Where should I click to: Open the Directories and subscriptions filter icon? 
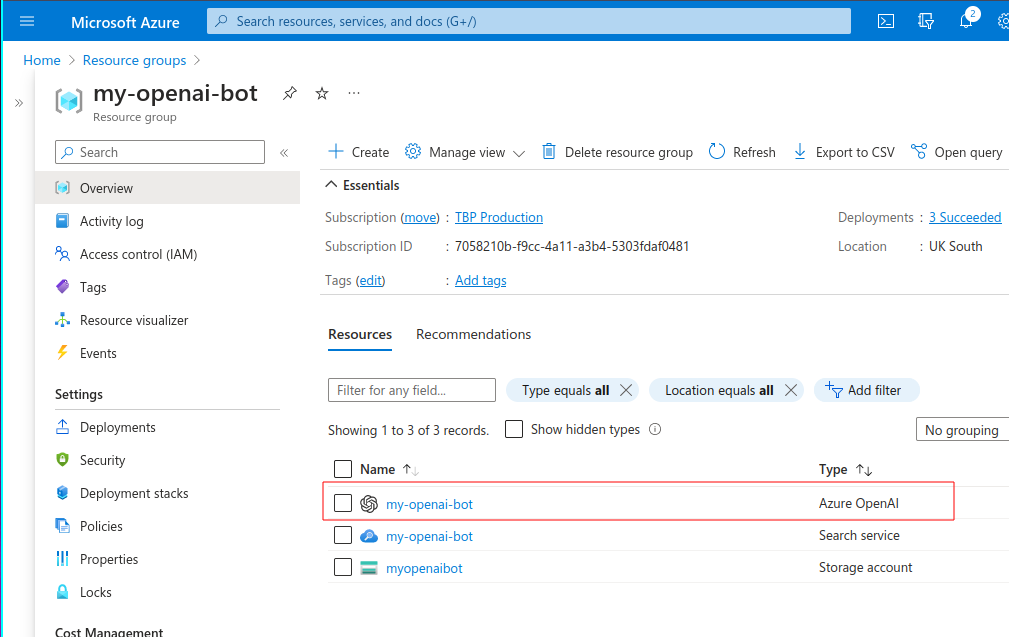(x=925, y=21)
